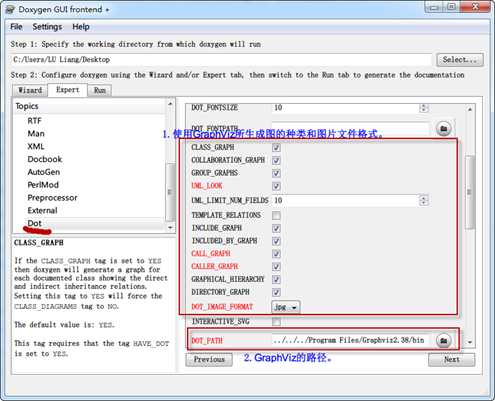Click the DOT_FONTSIZE label
The image size is (495, 401).
214,108
